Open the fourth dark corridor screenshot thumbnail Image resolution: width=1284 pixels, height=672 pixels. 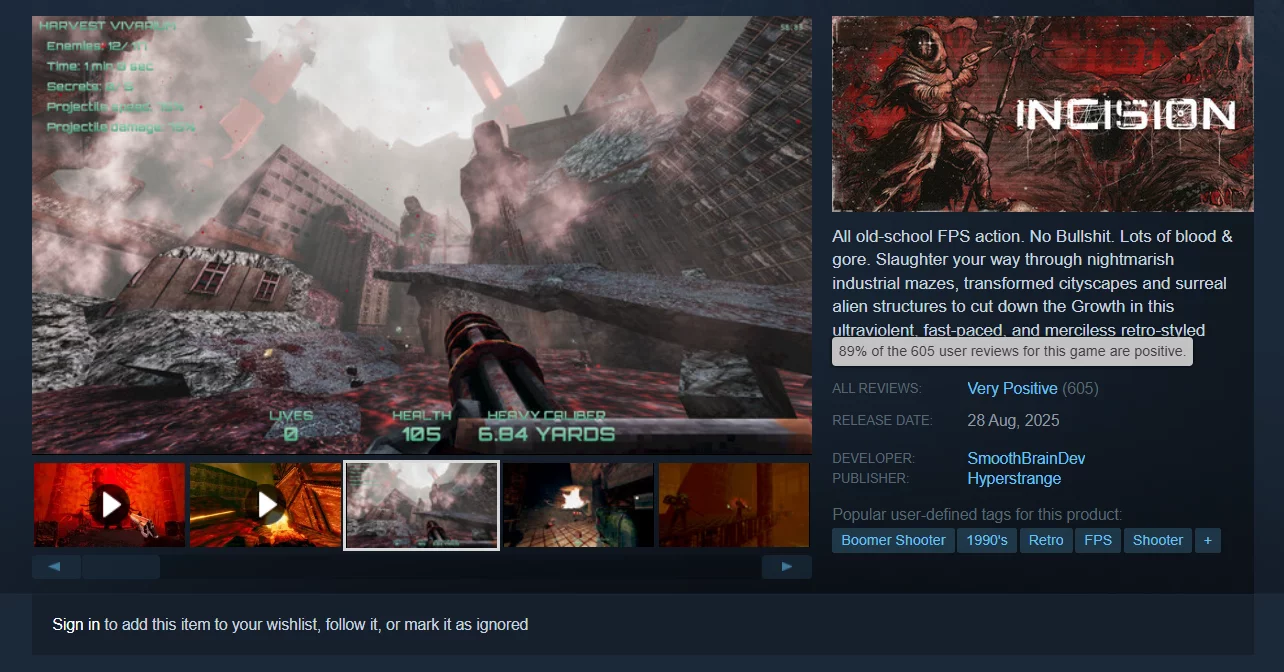[x=578, y=505]
